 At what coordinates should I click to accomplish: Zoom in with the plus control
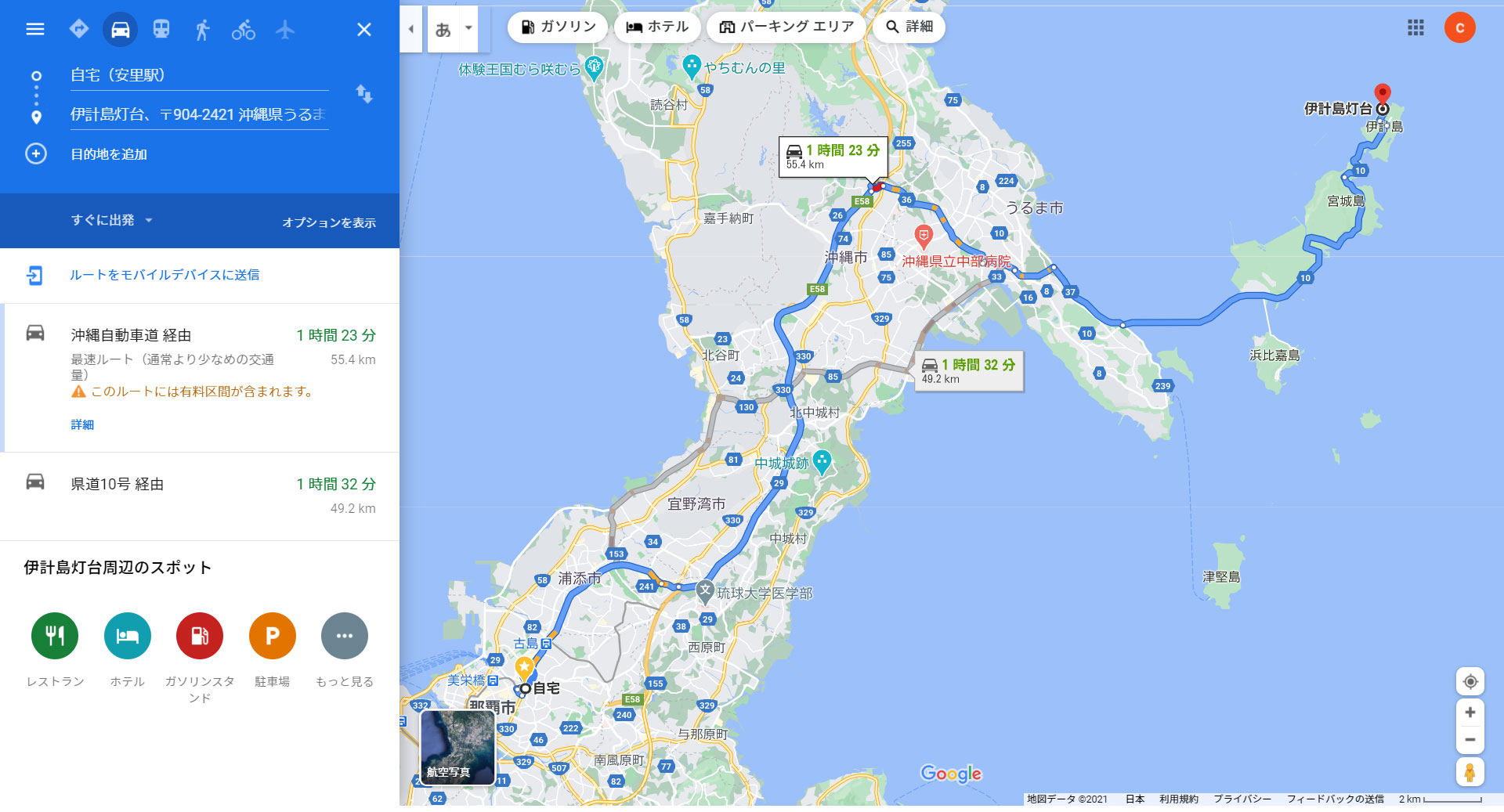coord(1470,713)
